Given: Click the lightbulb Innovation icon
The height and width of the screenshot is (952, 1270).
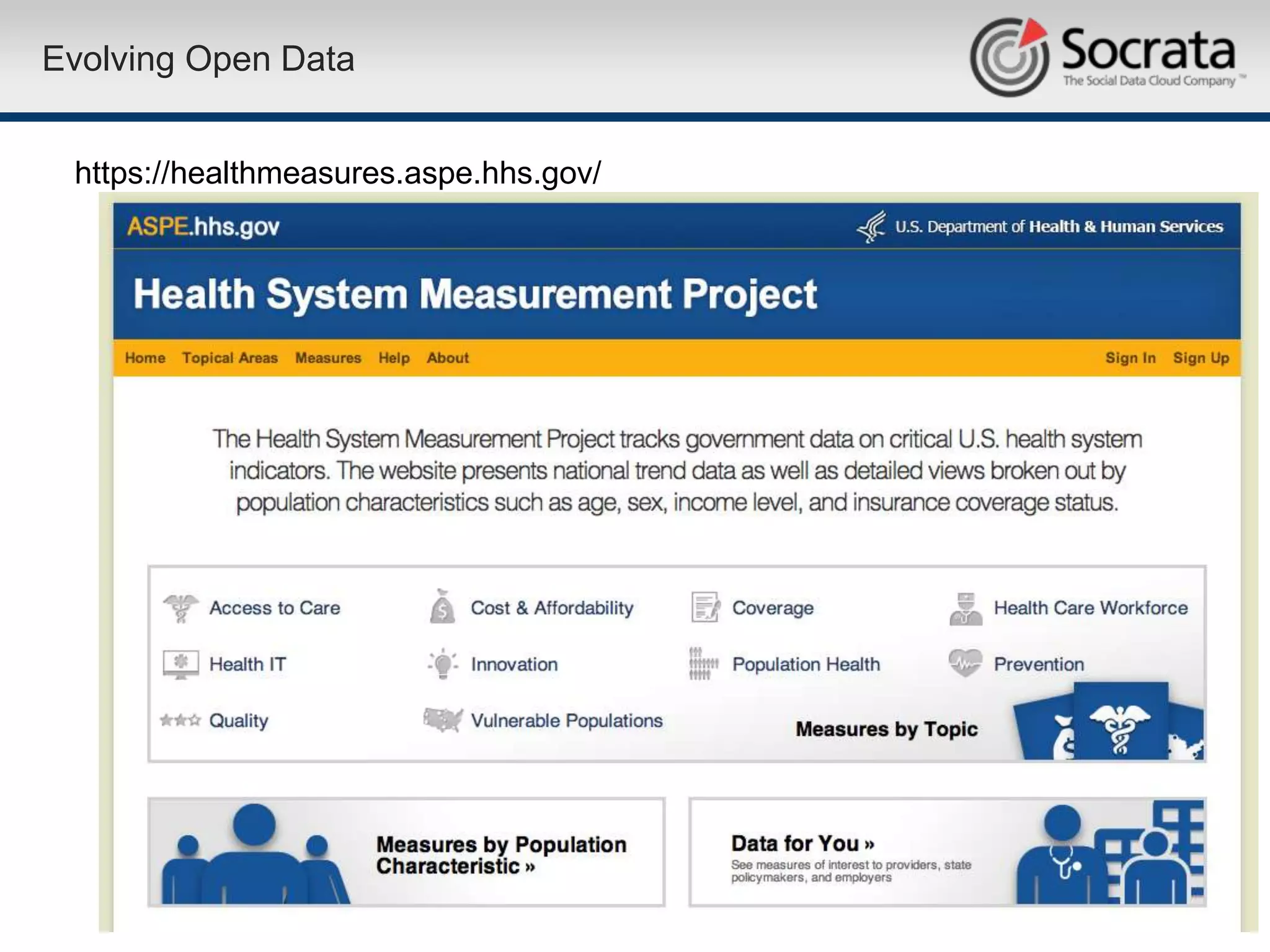Looking at the screenshot, I should tap(443, 664).
